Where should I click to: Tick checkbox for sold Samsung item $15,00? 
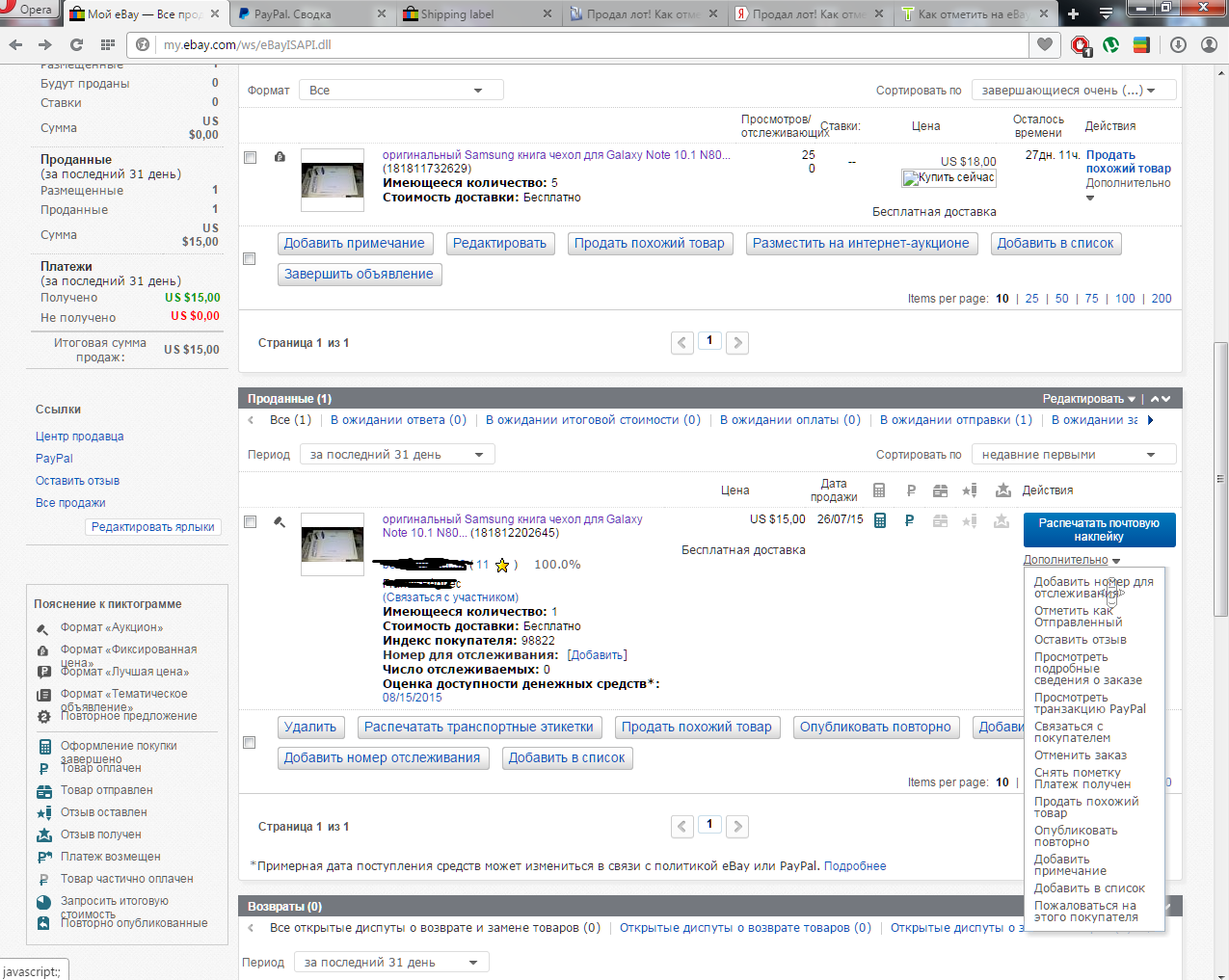point(251,521)
